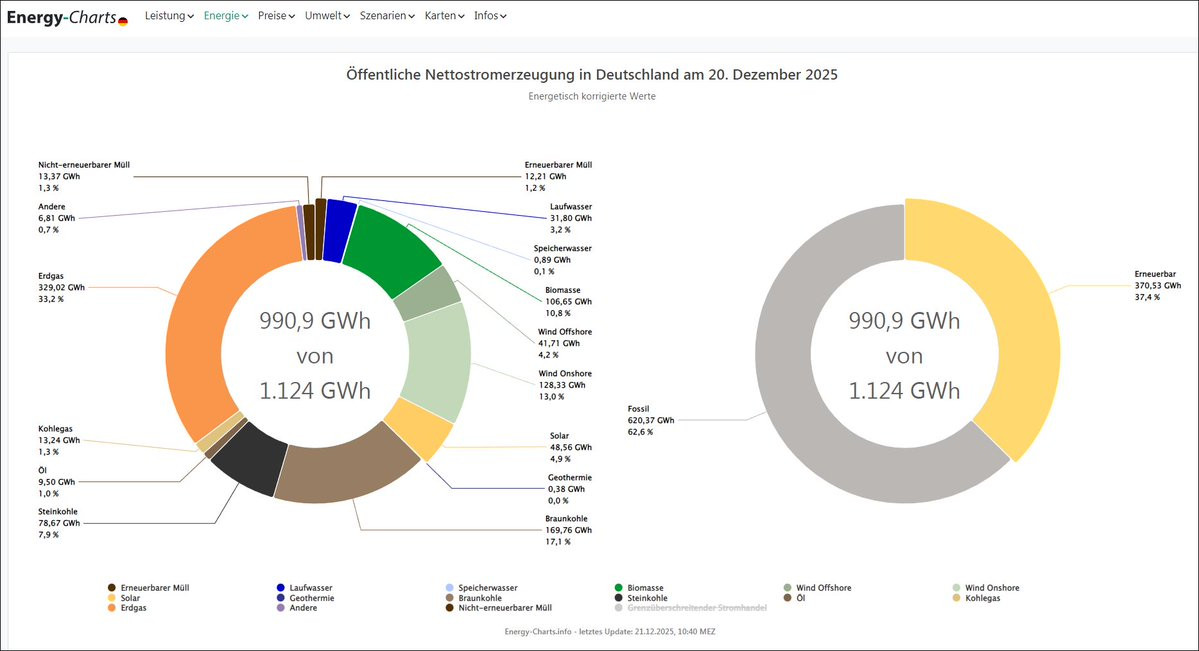Hide Wind Offshore series via legend
This screenshot has height=651, width=1199.
pyautogui.click(x=824, y=588)
